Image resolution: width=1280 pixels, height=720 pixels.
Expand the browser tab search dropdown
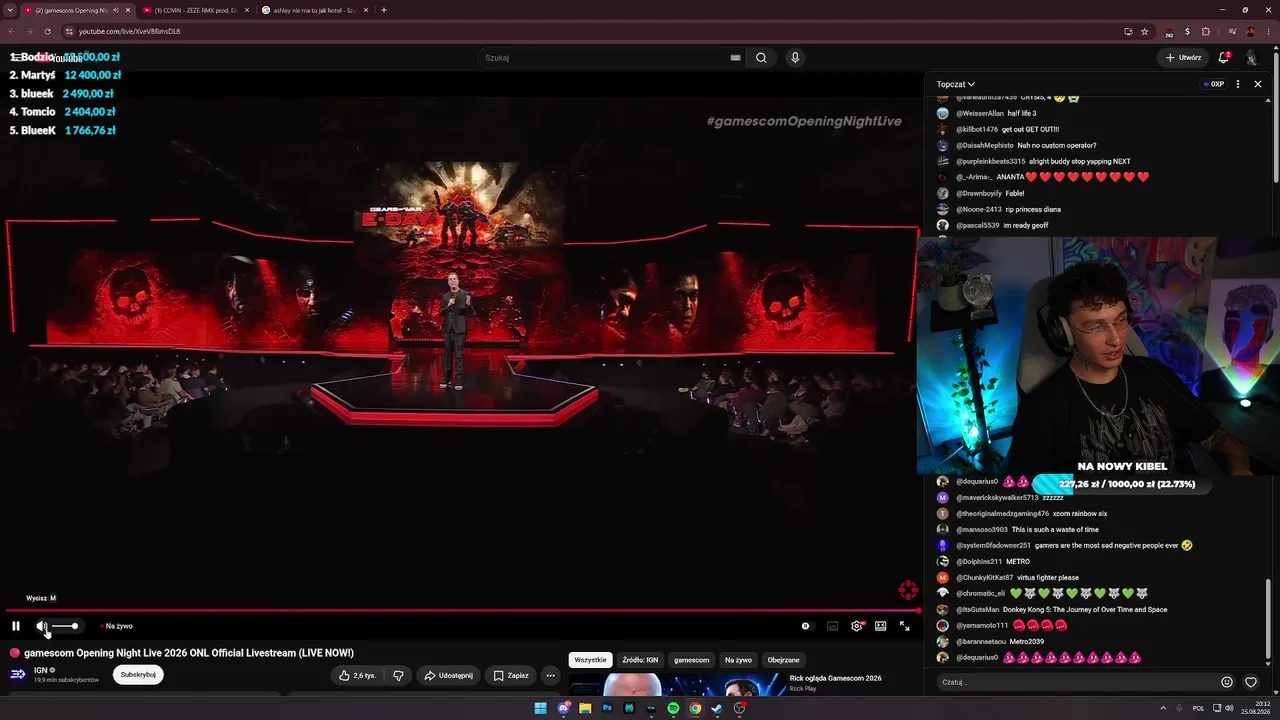[x=10, y=10]
